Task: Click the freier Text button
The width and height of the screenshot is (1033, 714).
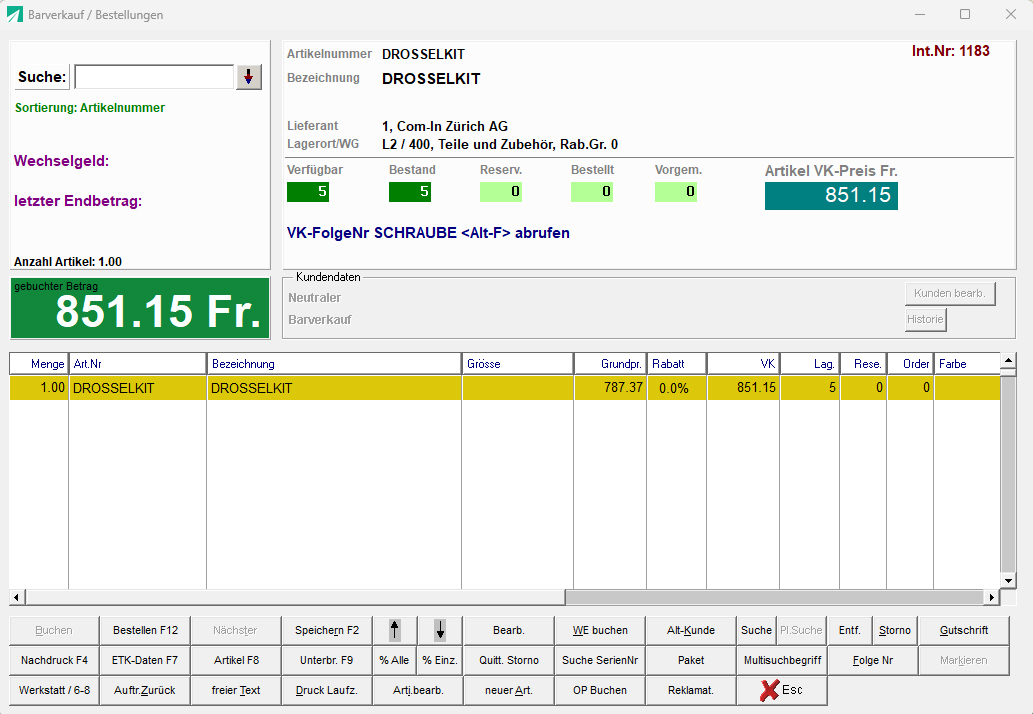Action: click(x=236, y=690)
